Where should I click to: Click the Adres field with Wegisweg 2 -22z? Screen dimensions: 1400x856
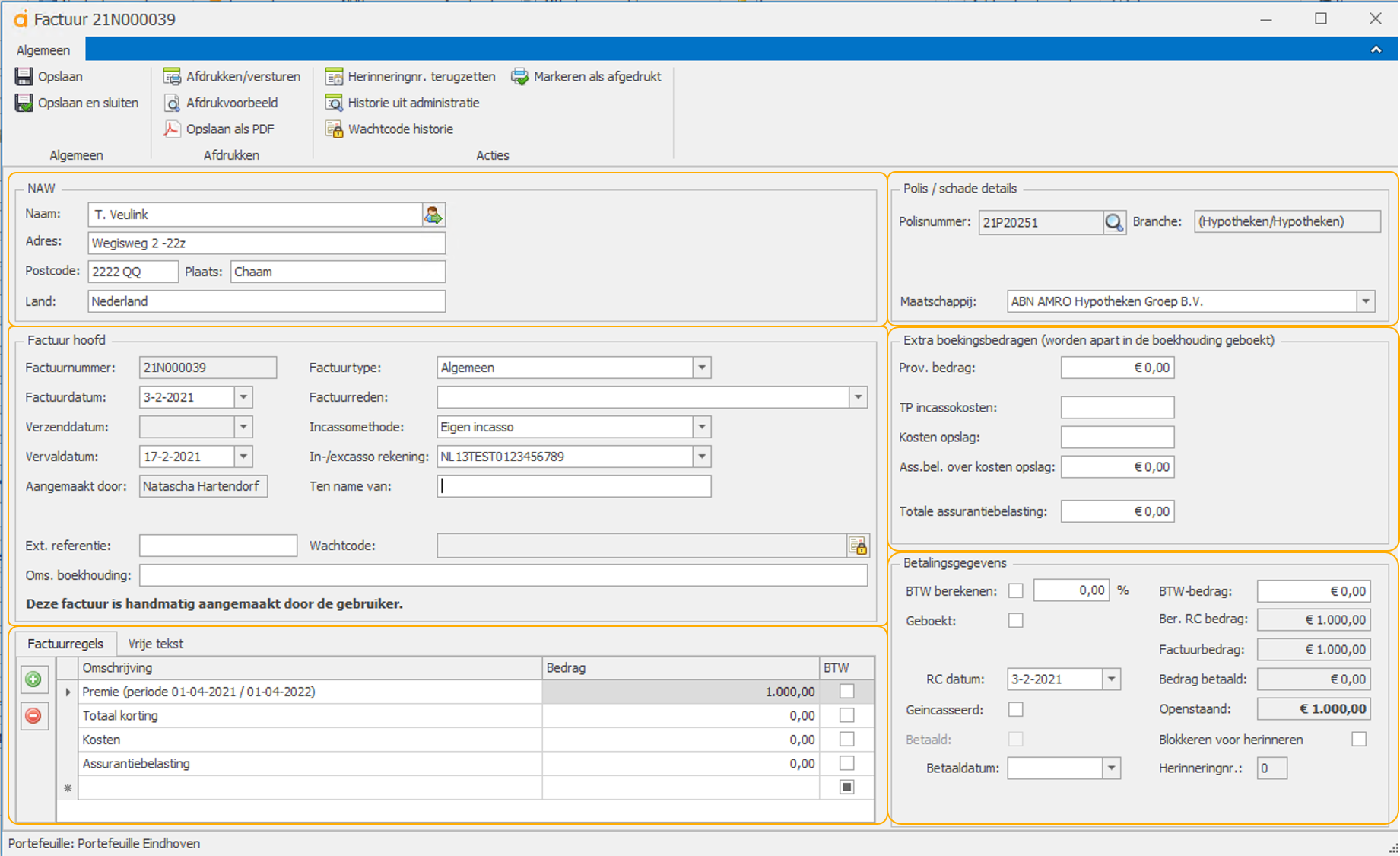coord(266,243)
